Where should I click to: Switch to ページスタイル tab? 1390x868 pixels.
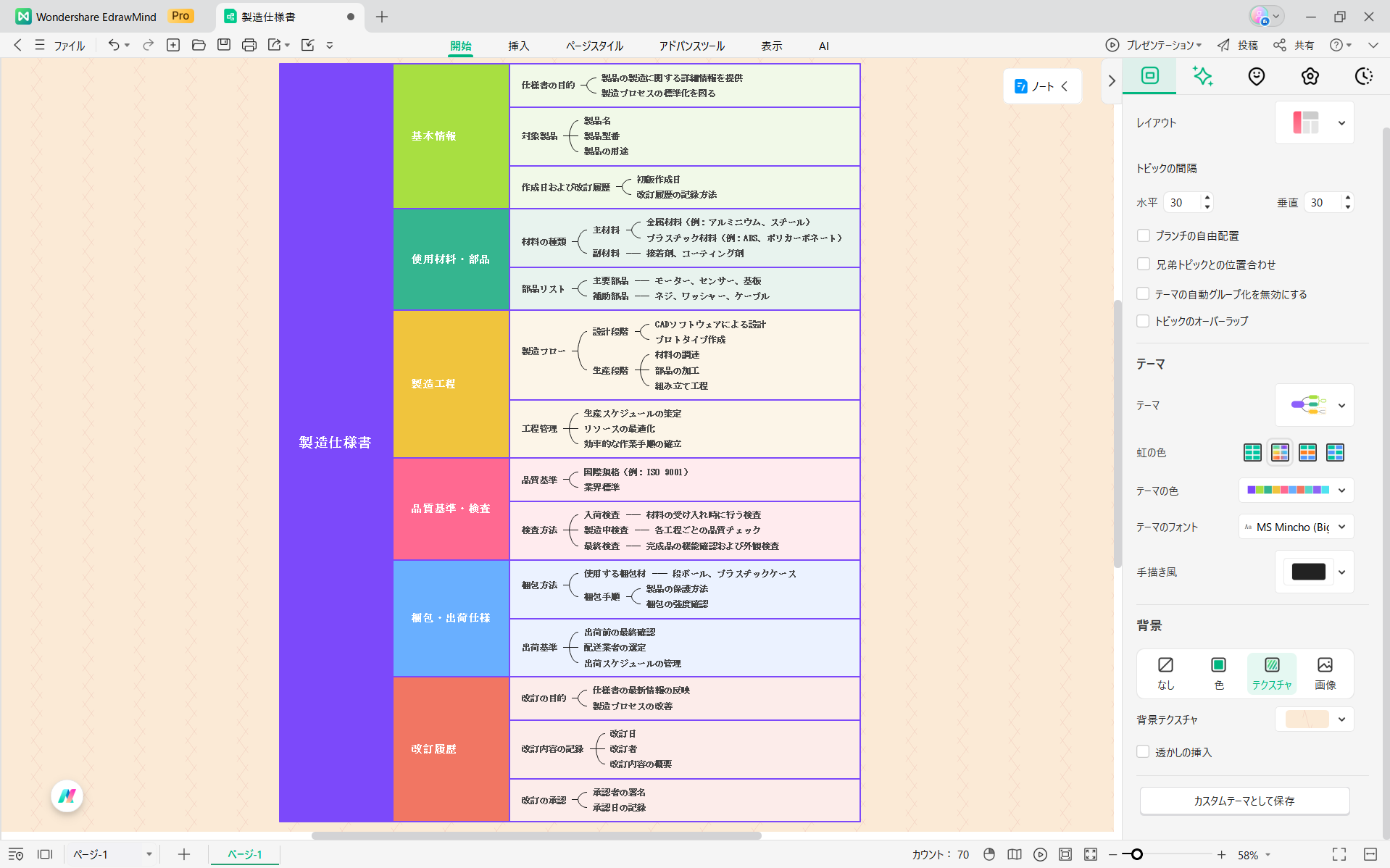click(x=594, y=46)
